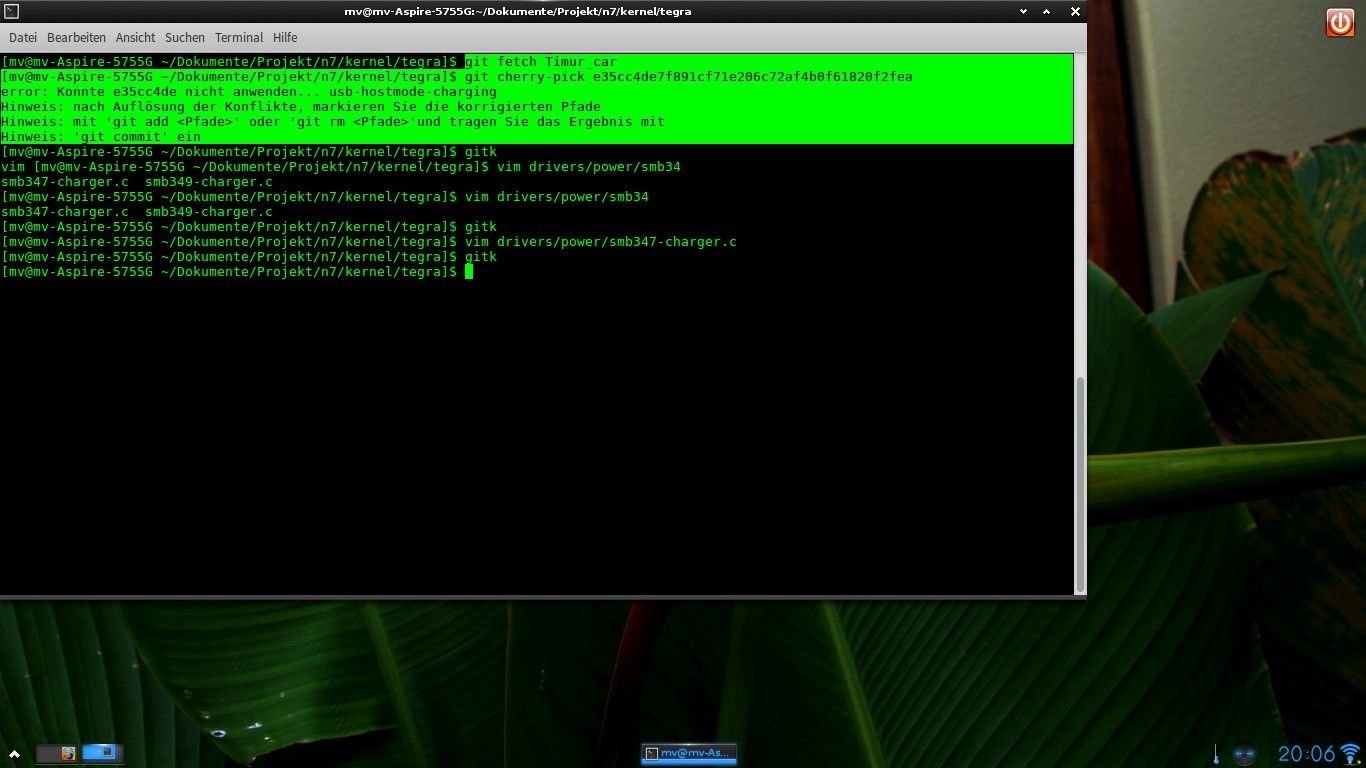
Task: Open the panel arrow menu at bottom-left
Action: (x=14, y=753)
